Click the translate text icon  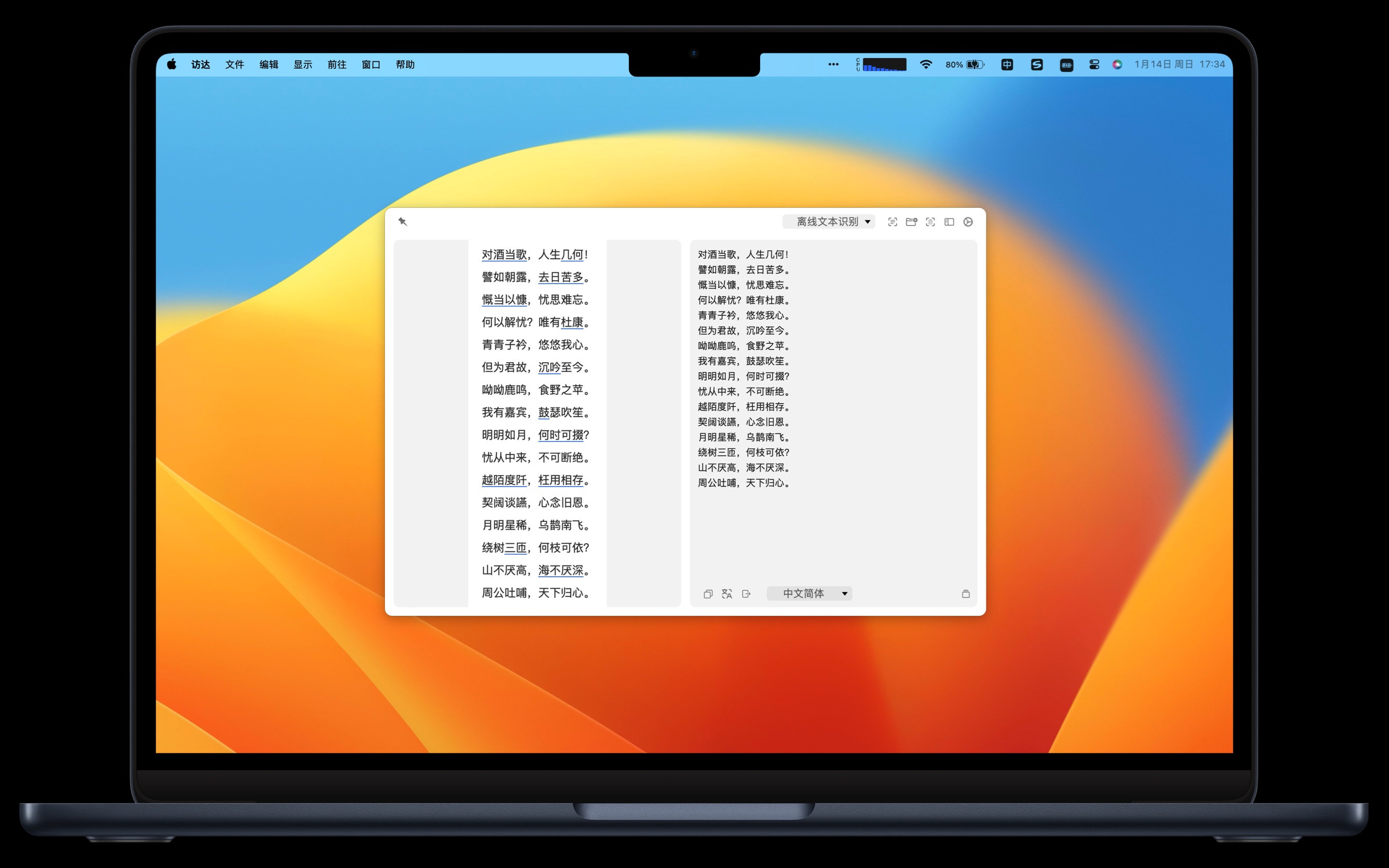[x=727, y=594]
